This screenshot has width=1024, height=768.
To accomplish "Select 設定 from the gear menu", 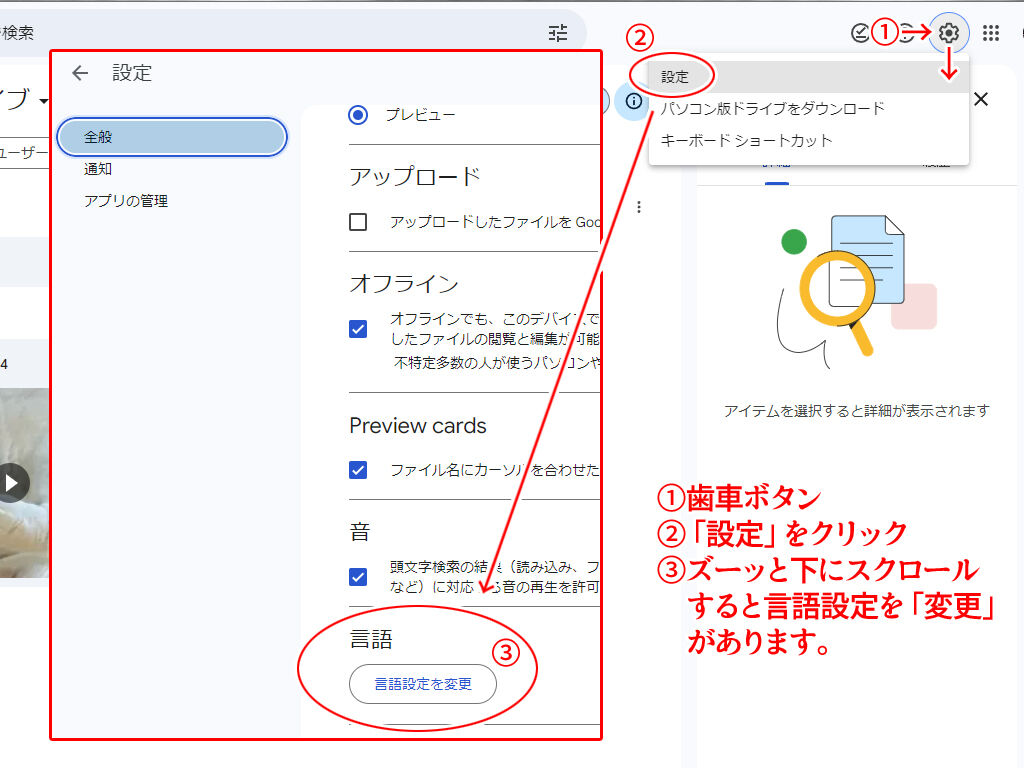I will click(x=675, y=77).
